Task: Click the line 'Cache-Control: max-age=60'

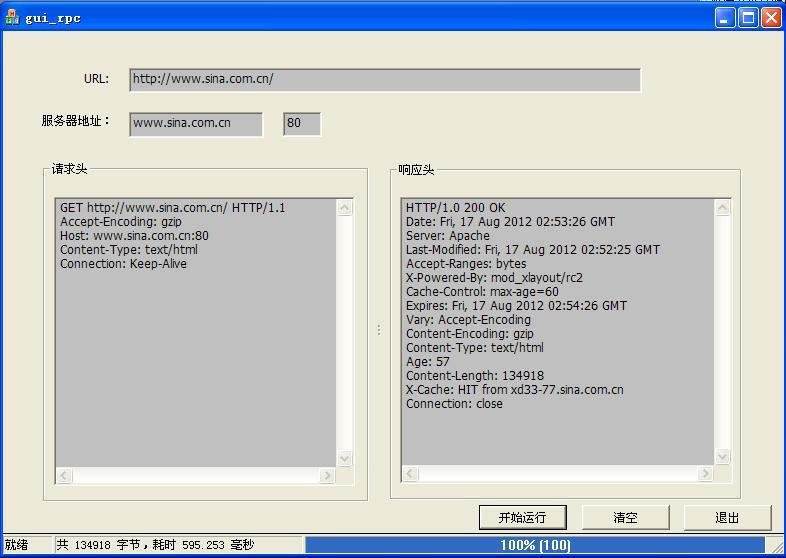Action: coord(482,292)
